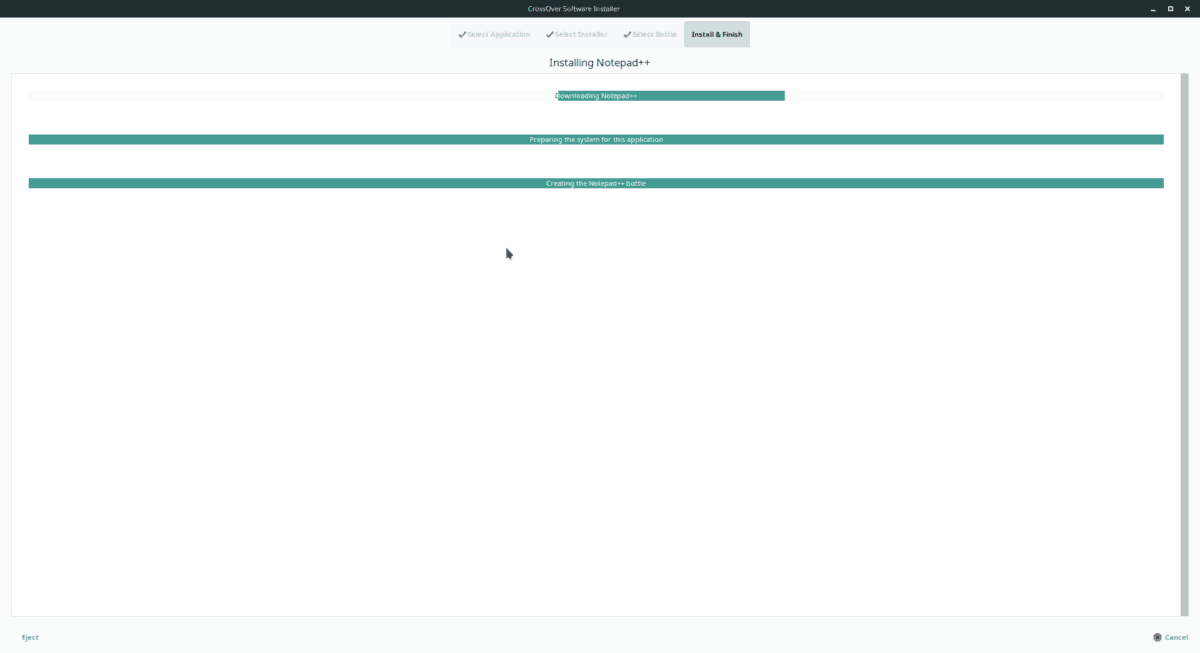
Task: Maximize the installer window
Action: coord(1170,7)
